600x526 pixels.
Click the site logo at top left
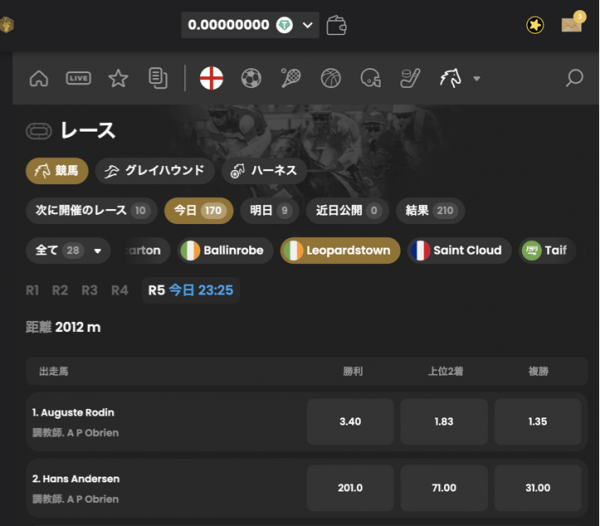(x=7, y=25)
